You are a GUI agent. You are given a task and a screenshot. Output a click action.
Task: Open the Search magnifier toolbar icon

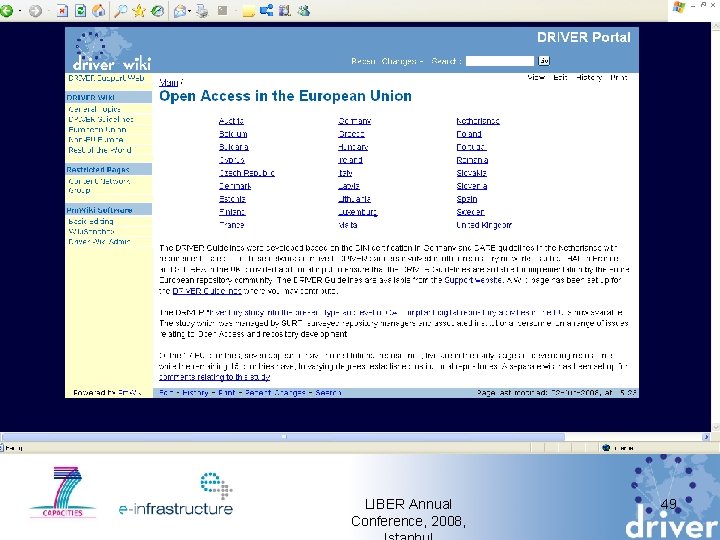coord(120,11)
